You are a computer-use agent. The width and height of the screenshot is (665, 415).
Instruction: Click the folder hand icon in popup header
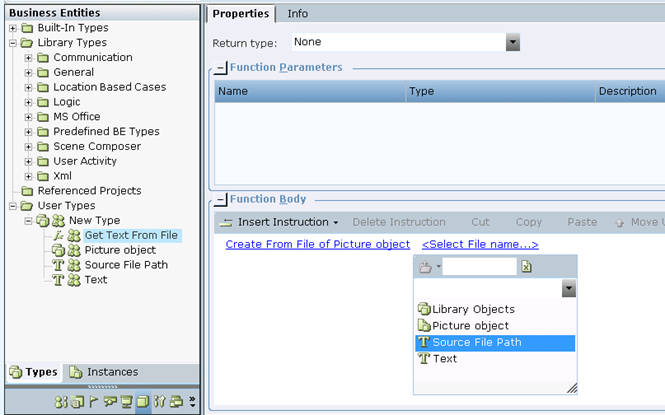[x=425, y=267]
